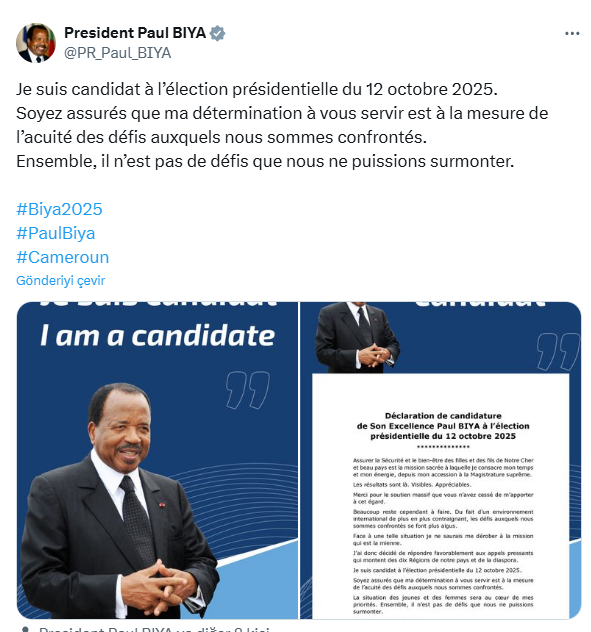
Task: Click the tweet text about 12 octobre 2025
Action: [257, 89]
